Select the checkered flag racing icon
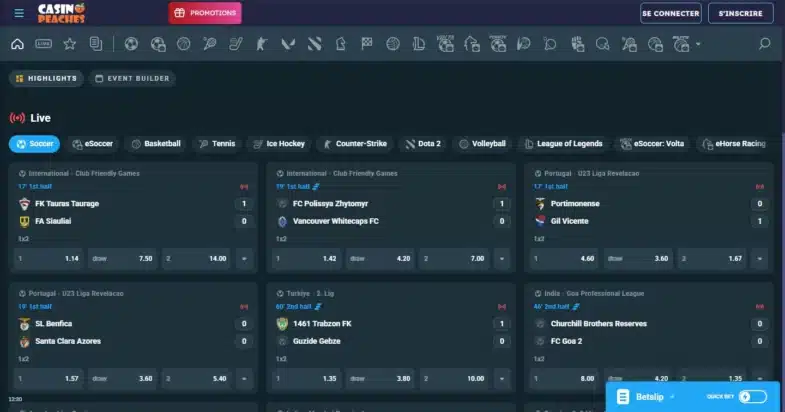The image size is (785, 412). tap(366, 44)
